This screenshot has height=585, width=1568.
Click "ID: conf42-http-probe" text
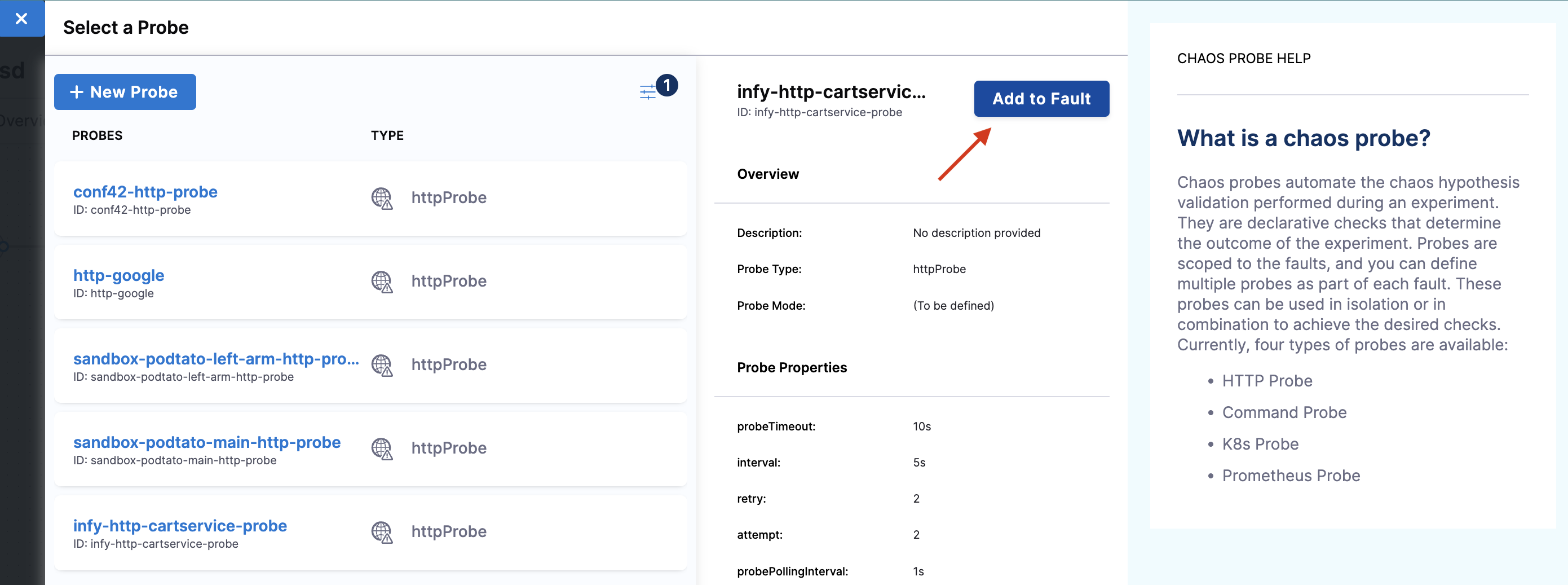(132, 210)
